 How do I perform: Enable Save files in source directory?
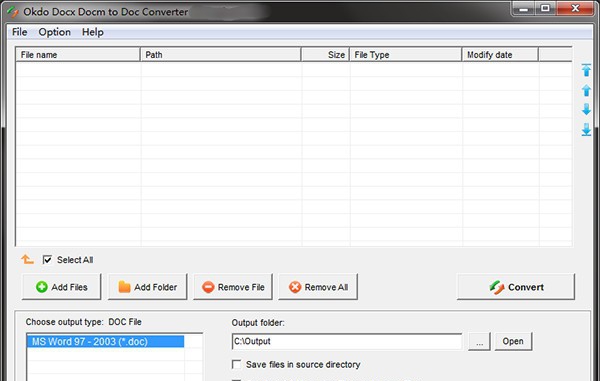pos(236,364)
